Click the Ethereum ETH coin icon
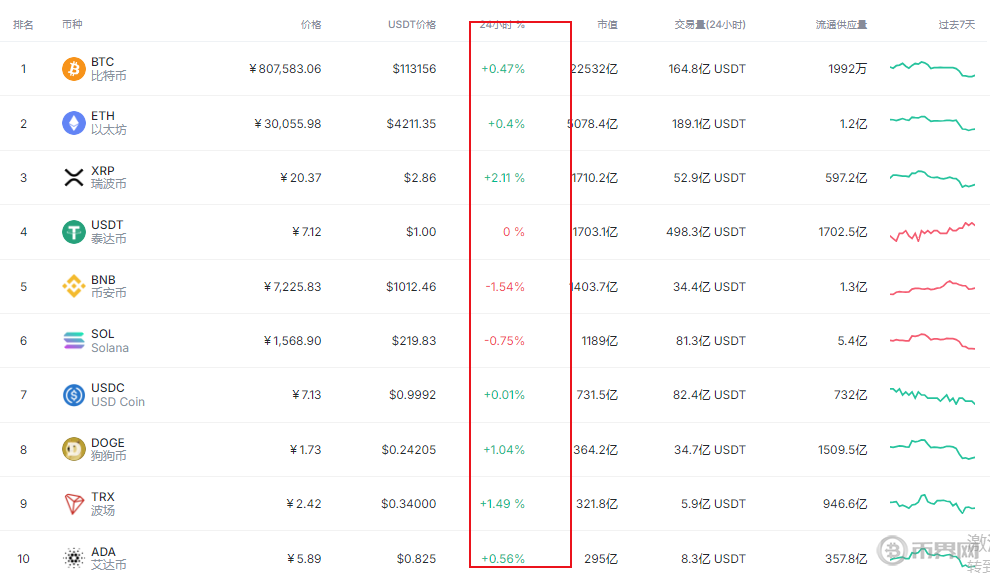 pyautogui.click(x=74, y=123)
